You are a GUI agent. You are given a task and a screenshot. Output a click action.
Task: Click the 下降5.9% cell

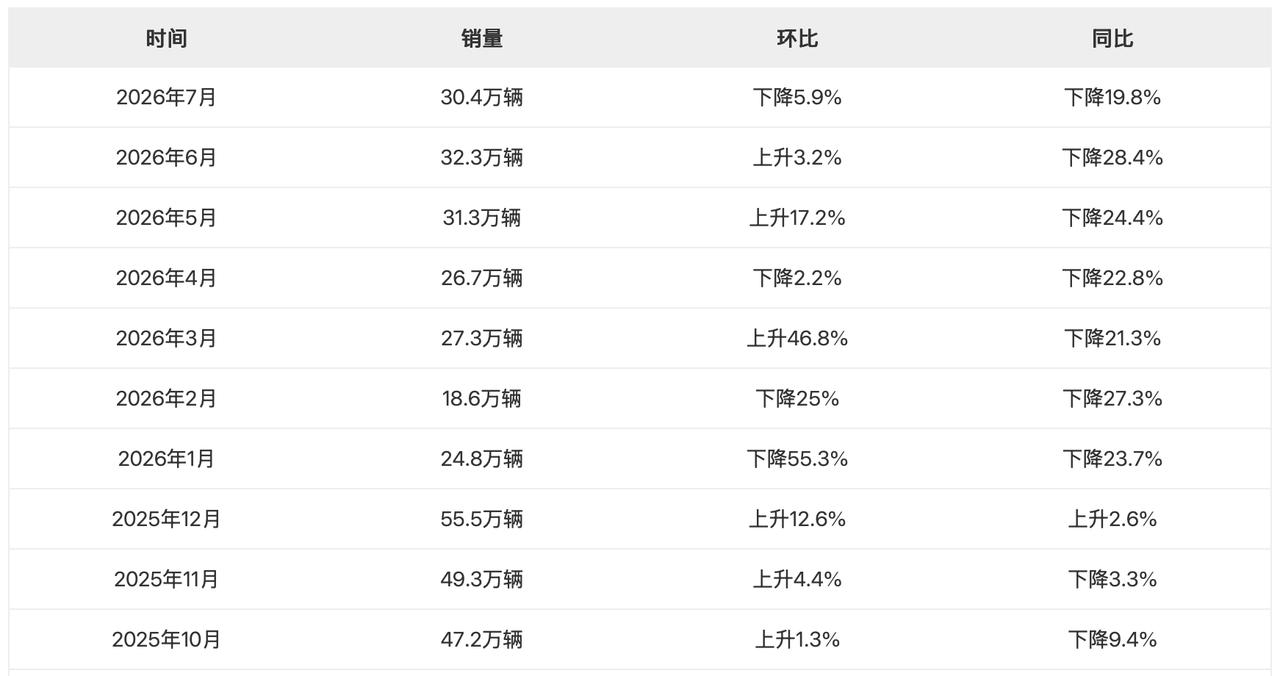[x=797, y=98]
